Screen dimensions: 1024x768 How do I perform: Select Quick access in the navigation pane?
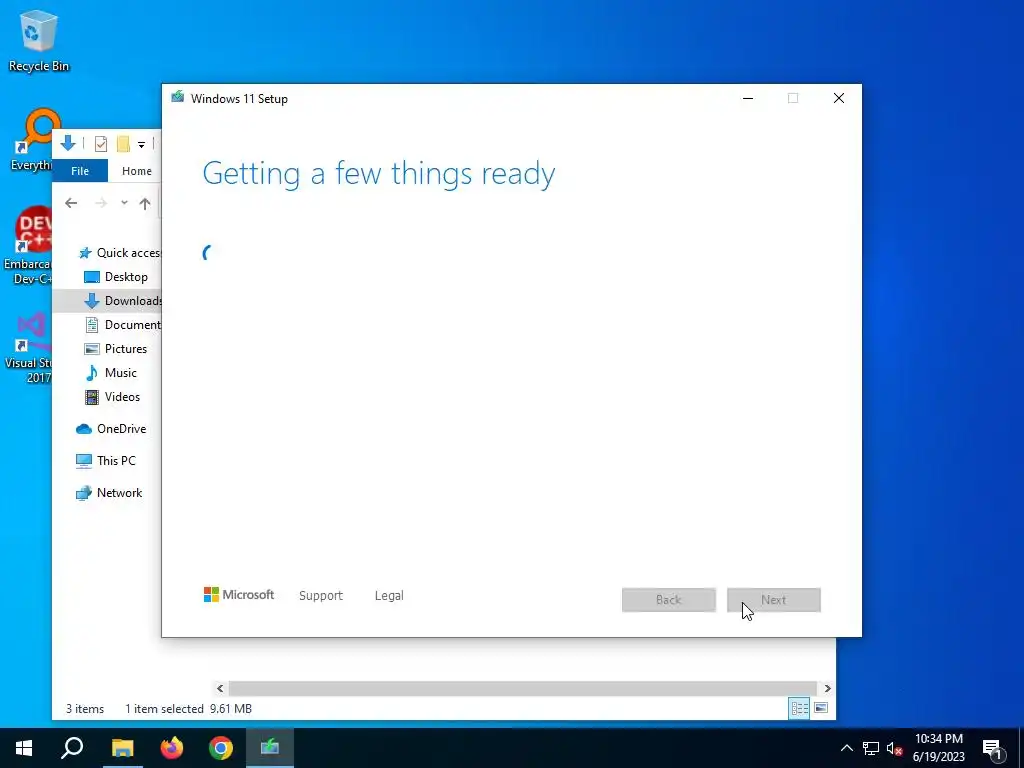[119, 253]
